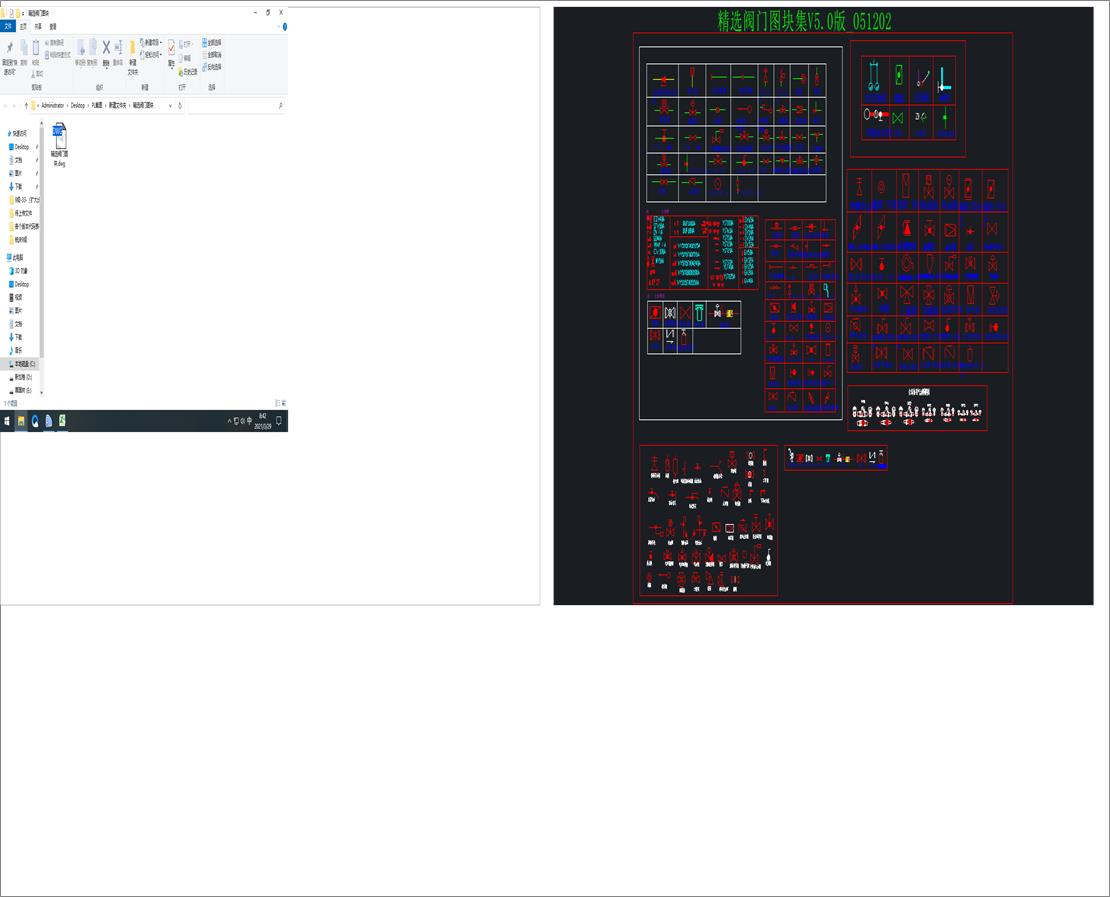
Task: Select the Rename icon in ribbon
Action: coord(117,48)
